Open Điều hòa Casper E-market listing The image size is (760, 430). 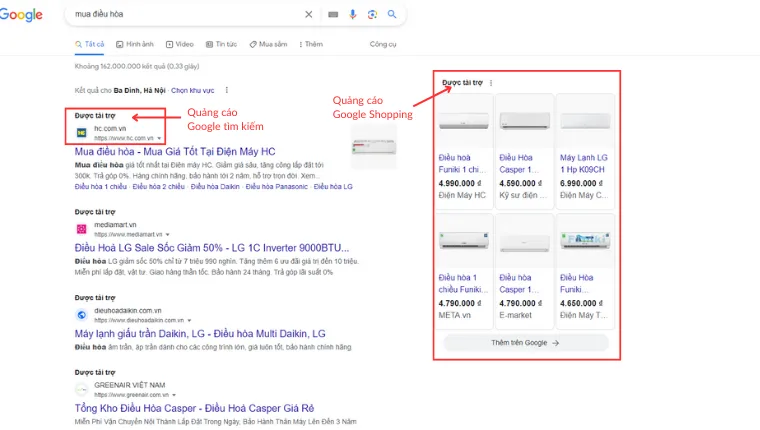(519, 284)
